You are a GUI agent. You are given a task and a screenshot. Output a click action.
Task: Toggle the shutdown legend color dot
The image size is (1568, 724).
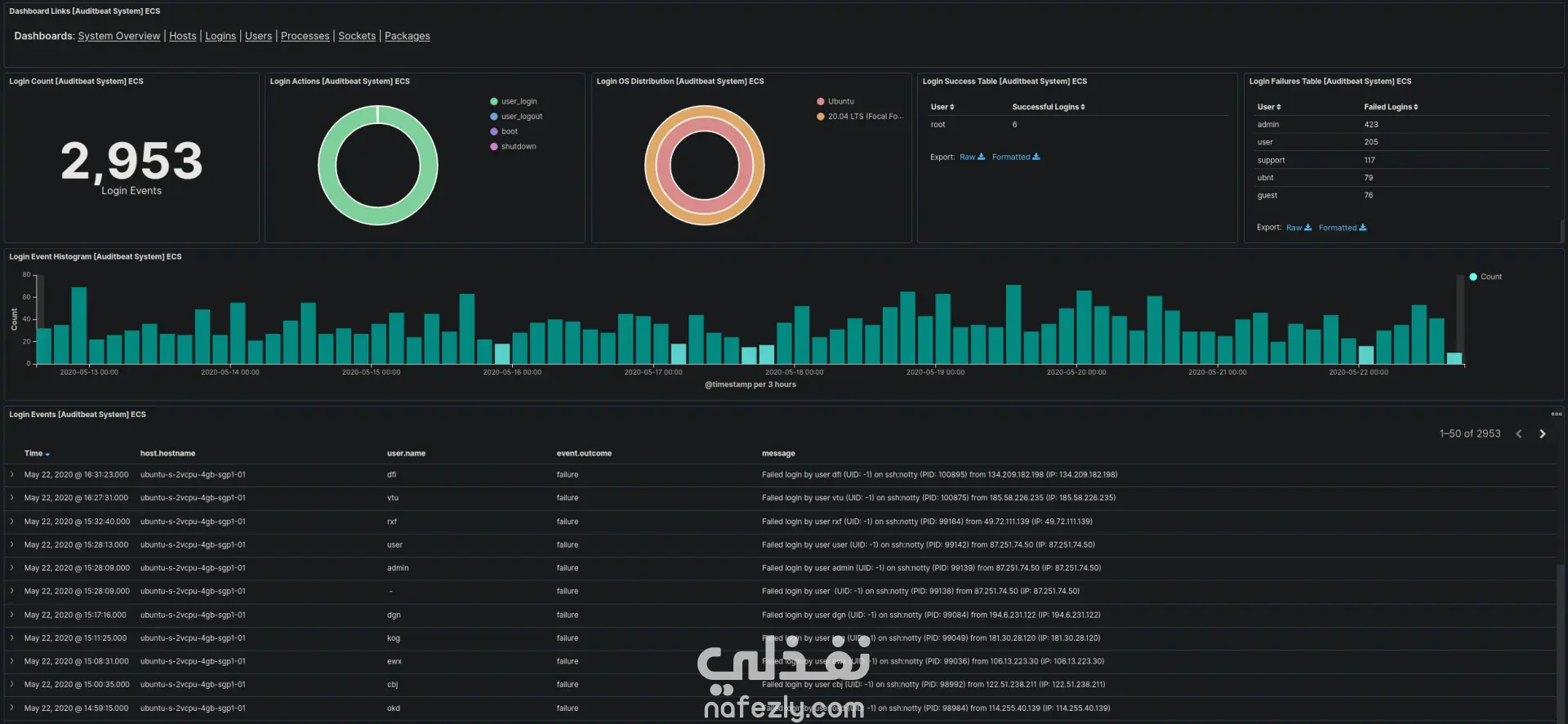click(x=494, y=147)
